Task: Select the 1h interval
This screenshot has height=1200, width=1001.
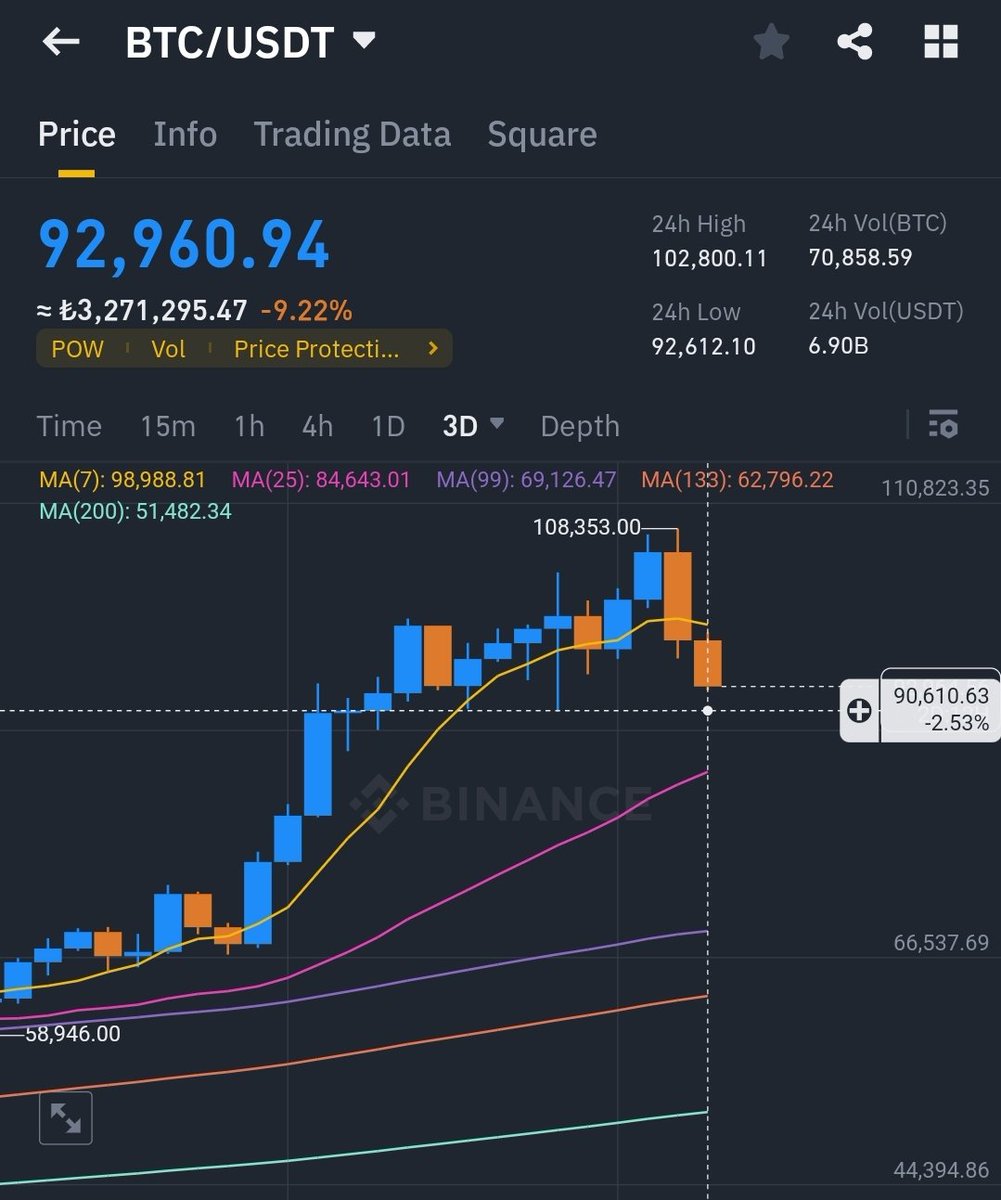Action: [249, 426]
